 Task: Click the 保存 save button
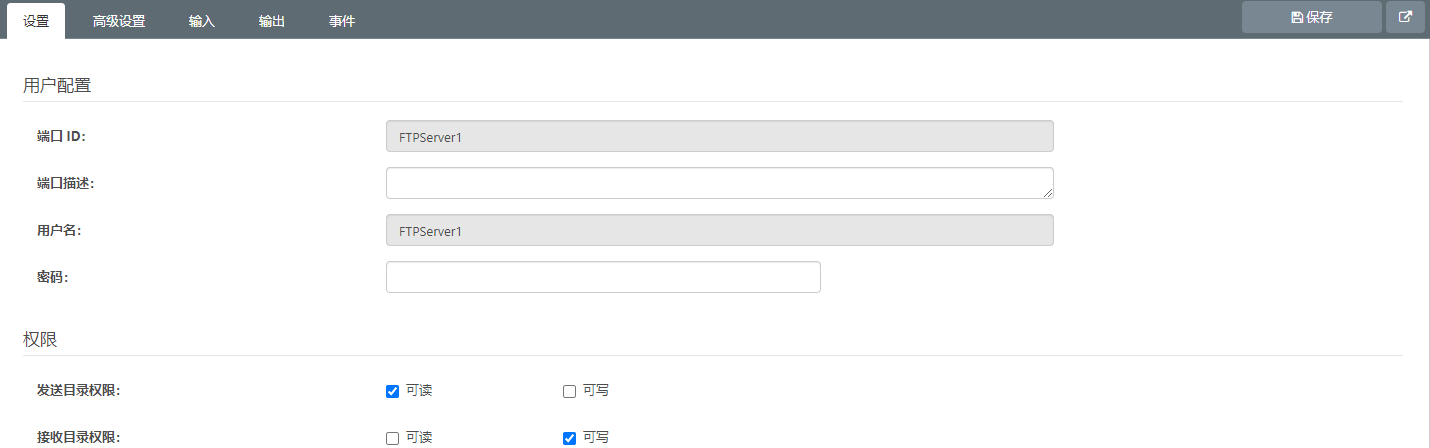(1311, 17)
